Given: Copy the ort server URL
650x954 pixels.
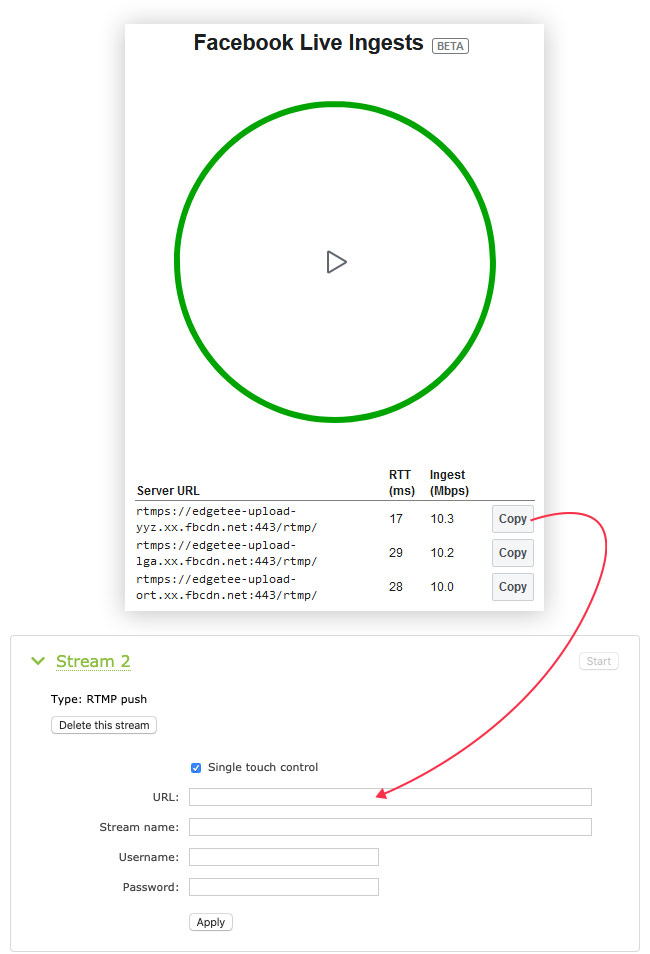Looking at the screenshot, I should point(512,587).
